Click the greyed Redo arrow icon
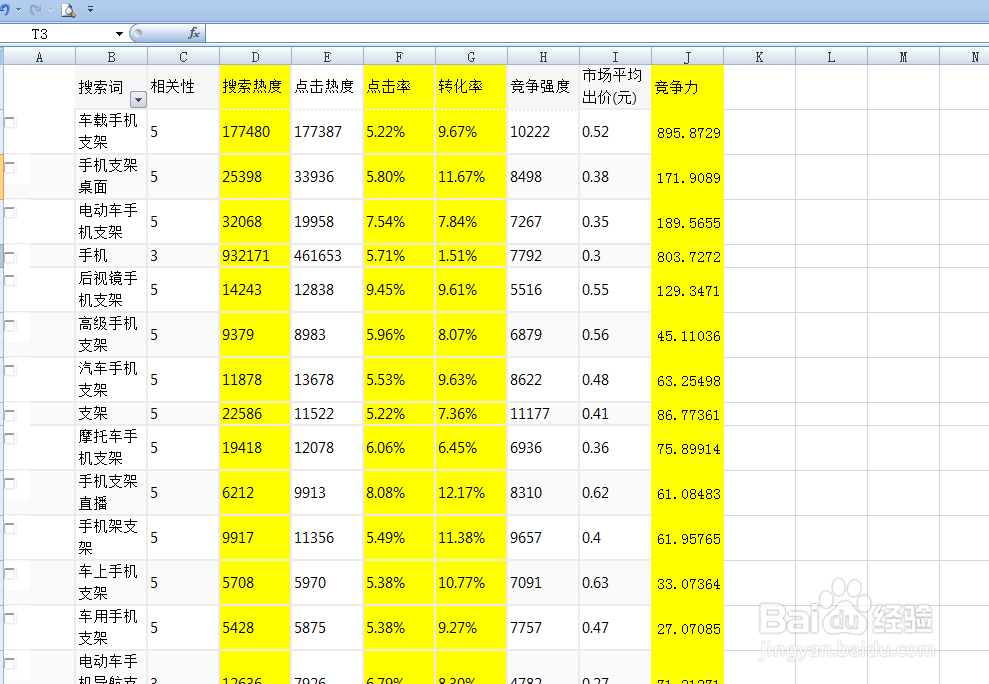This screenshot has height=684, width=989. coord(35,9)
